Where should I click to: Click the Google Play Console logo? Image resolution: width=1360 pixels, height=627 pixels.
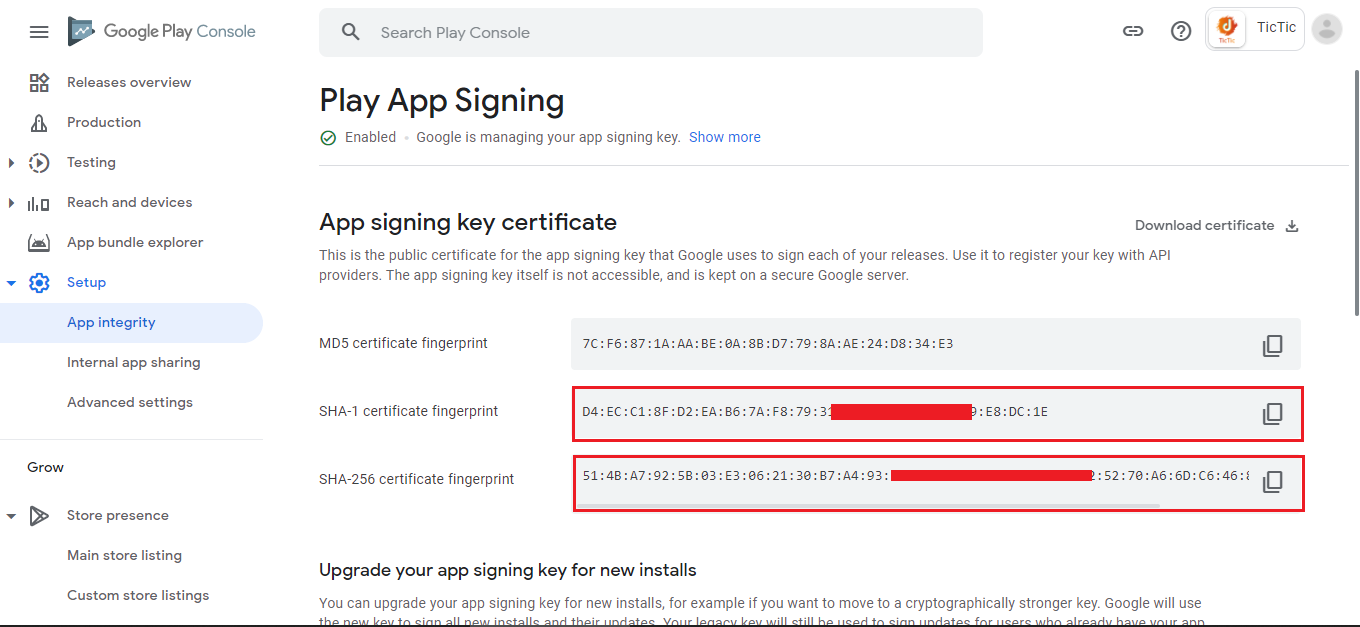[162, 32]
